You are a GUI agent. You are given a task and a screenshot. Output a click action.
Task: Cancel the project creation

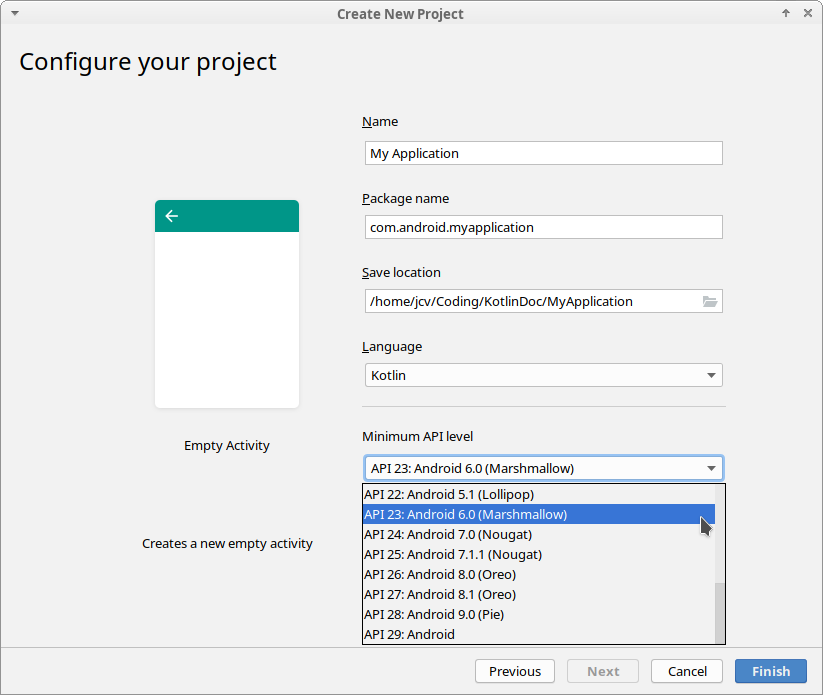coord(686,671)
